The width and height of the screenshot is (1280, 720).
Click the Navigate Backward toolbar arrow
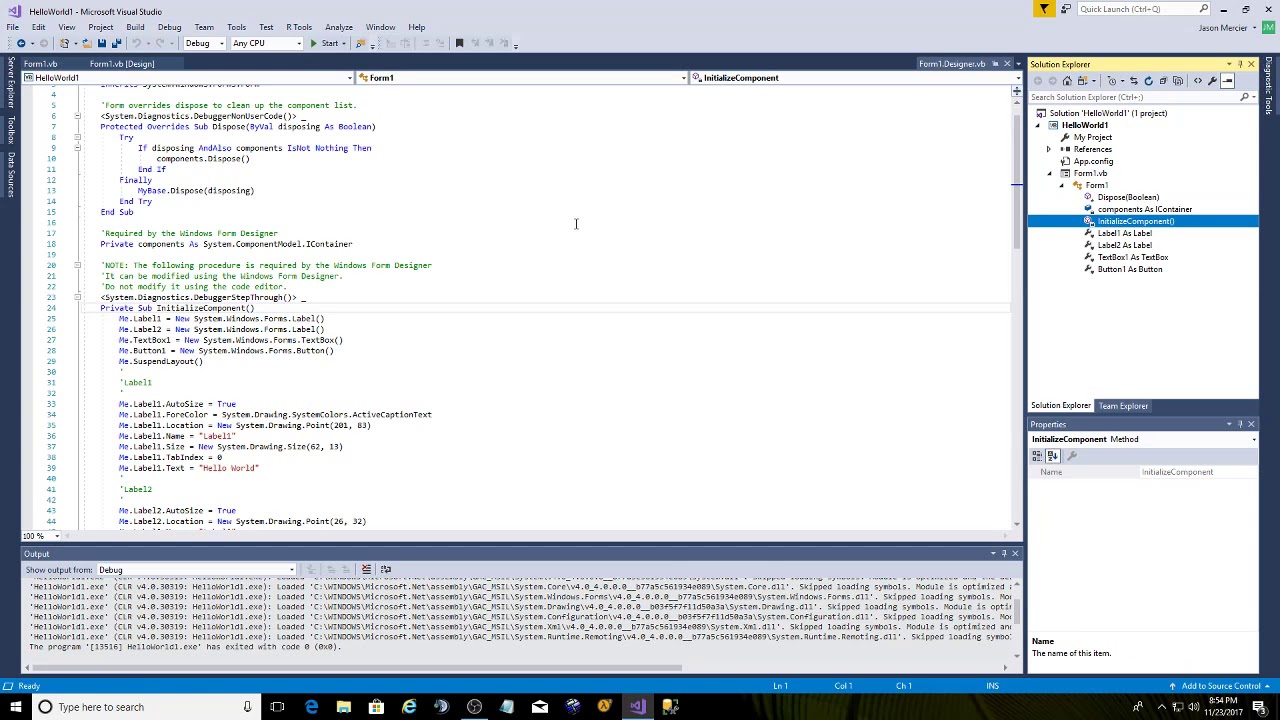click(x=21, y=43)
